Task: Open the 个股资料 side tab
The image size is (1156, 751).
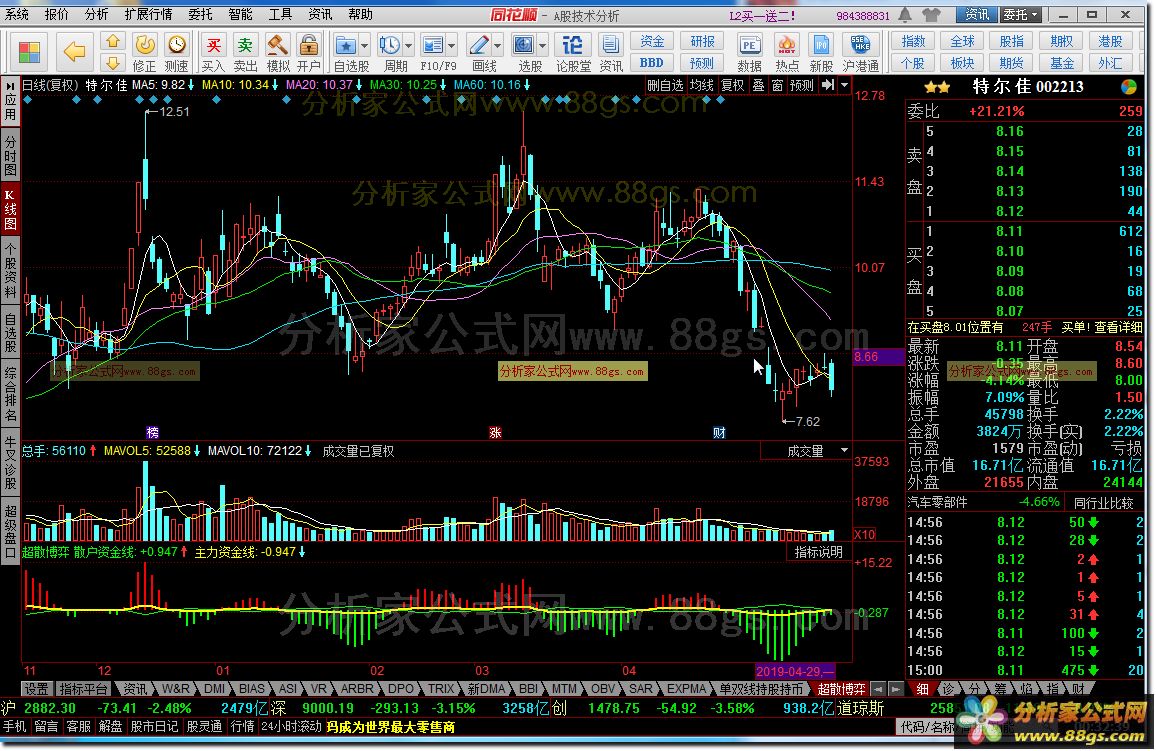Action: click(x=10, y=272)
